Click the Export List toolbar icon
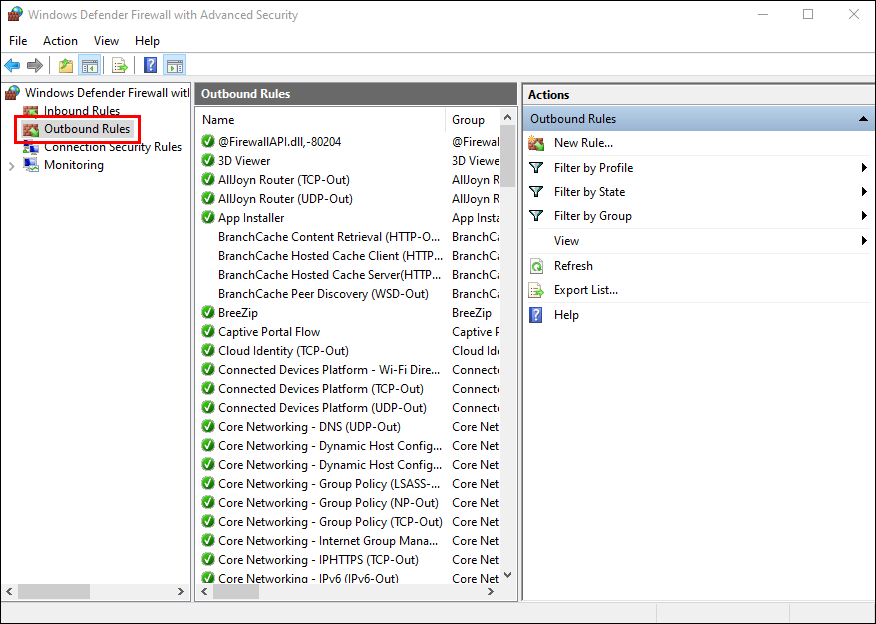 coord(120,66)
